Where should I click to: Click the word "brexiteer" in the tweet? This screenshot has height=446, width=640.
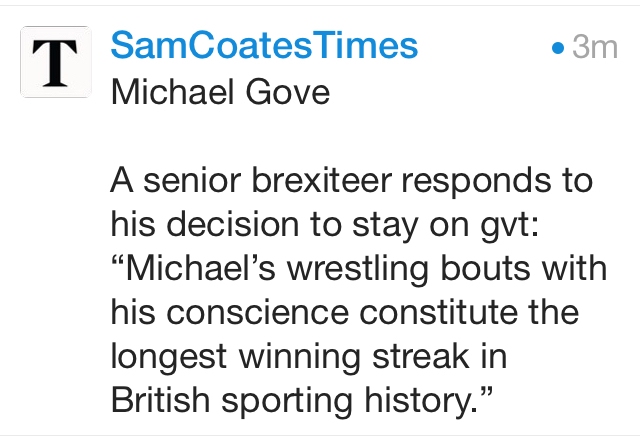[322, 180]
